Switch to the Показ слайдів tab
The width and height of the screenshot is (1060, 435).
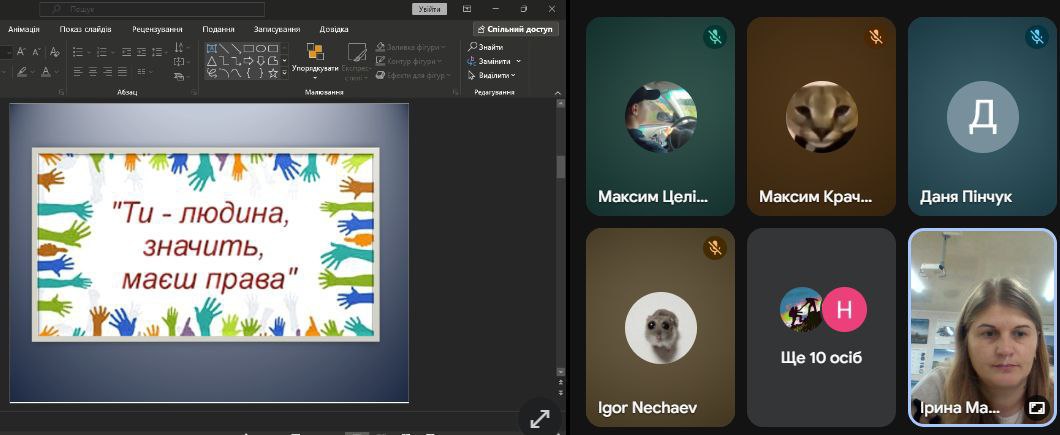pyautogui.click(x=85, y=29)
